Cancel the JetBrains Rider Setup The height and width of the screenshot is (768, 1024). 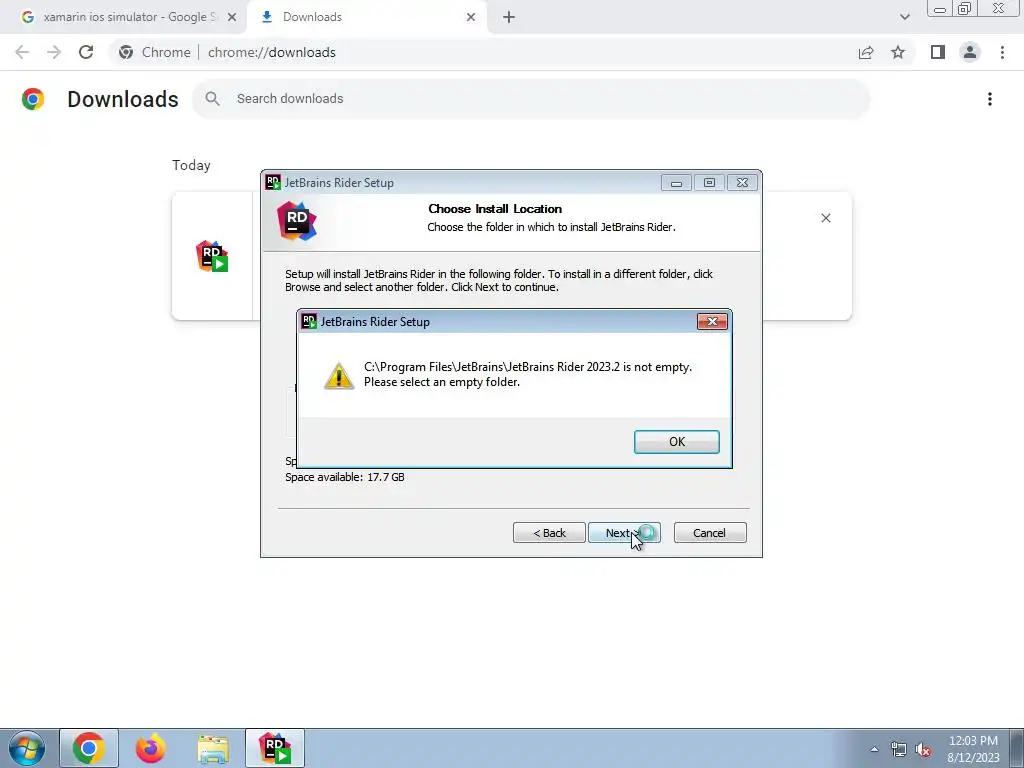710,533
